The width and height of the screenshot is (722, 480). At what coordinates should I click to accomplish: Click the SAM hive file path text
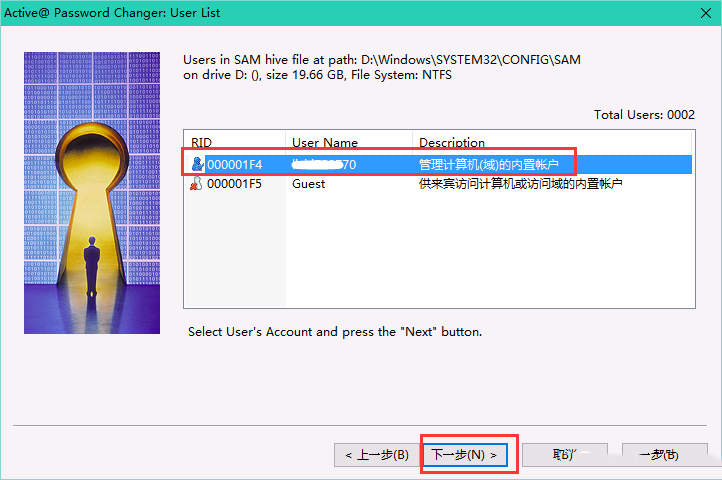click(x=382, y=59)
